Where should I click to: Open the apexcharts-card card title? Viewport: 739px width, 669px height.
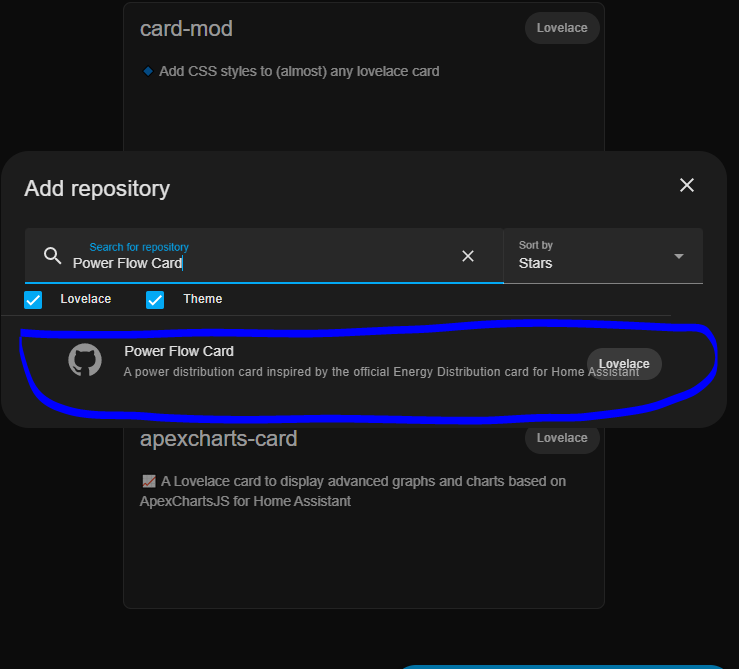pos(219,439)
